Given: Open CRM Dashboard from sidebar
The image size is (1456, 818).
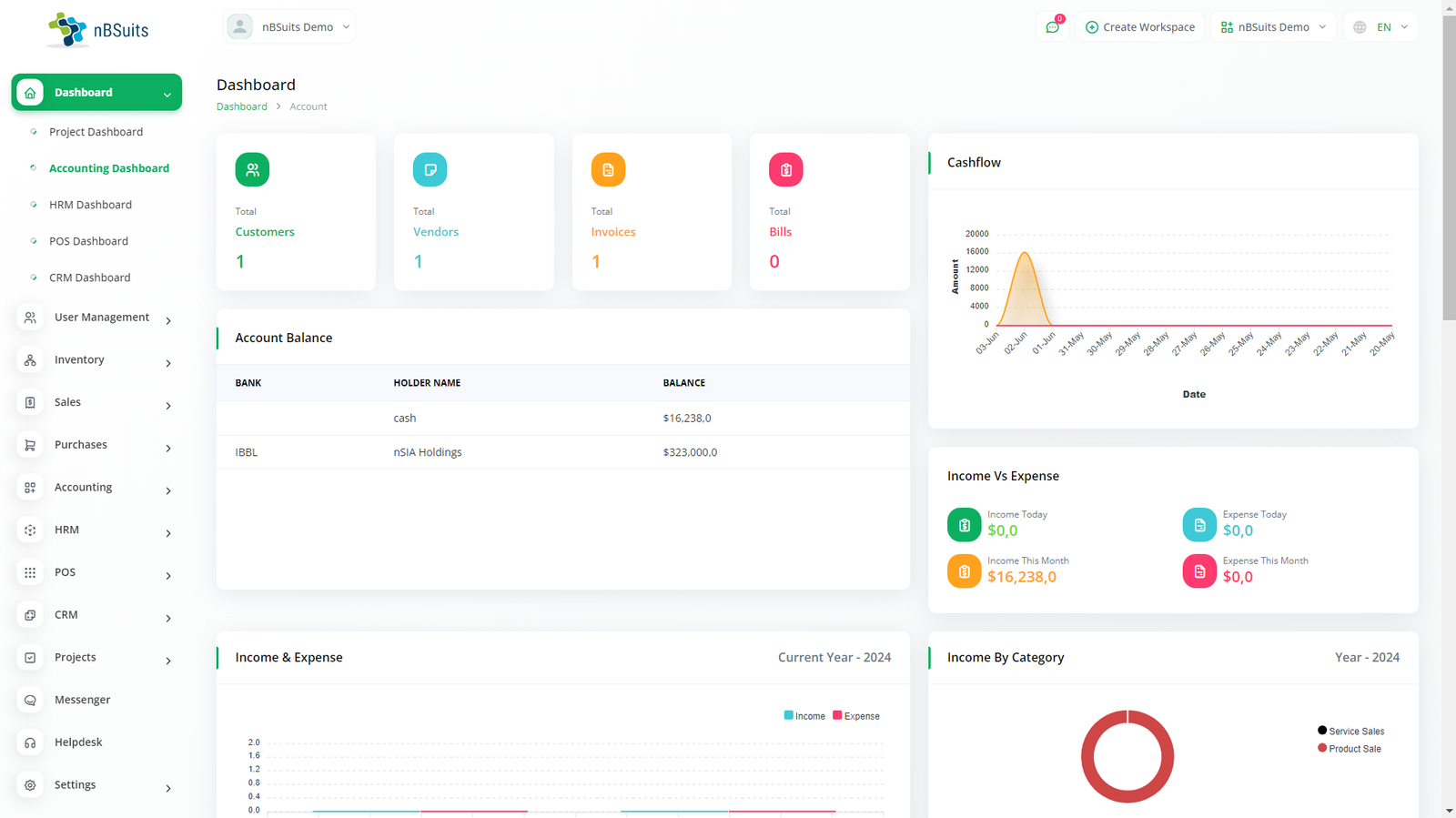Looking at the screenshot, I should tap(89, 278).
